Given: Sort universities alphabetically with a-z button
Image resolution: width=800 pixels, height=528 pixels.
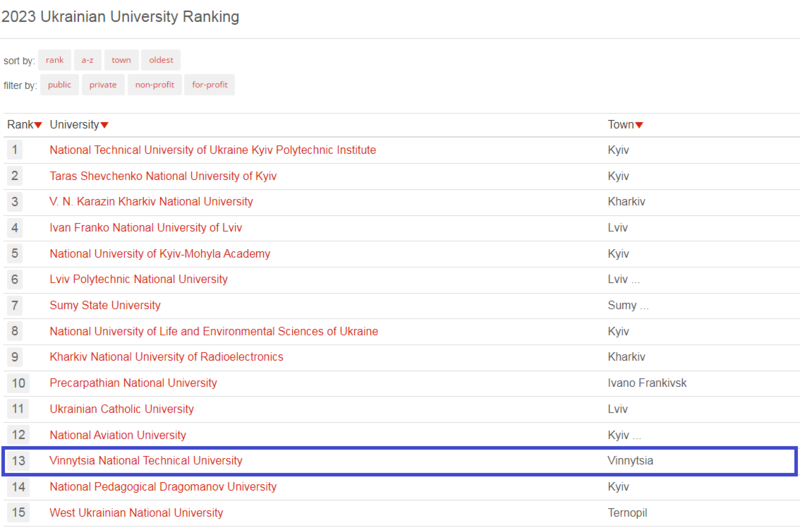Looking at the screenshot, I should pos(87,60).
